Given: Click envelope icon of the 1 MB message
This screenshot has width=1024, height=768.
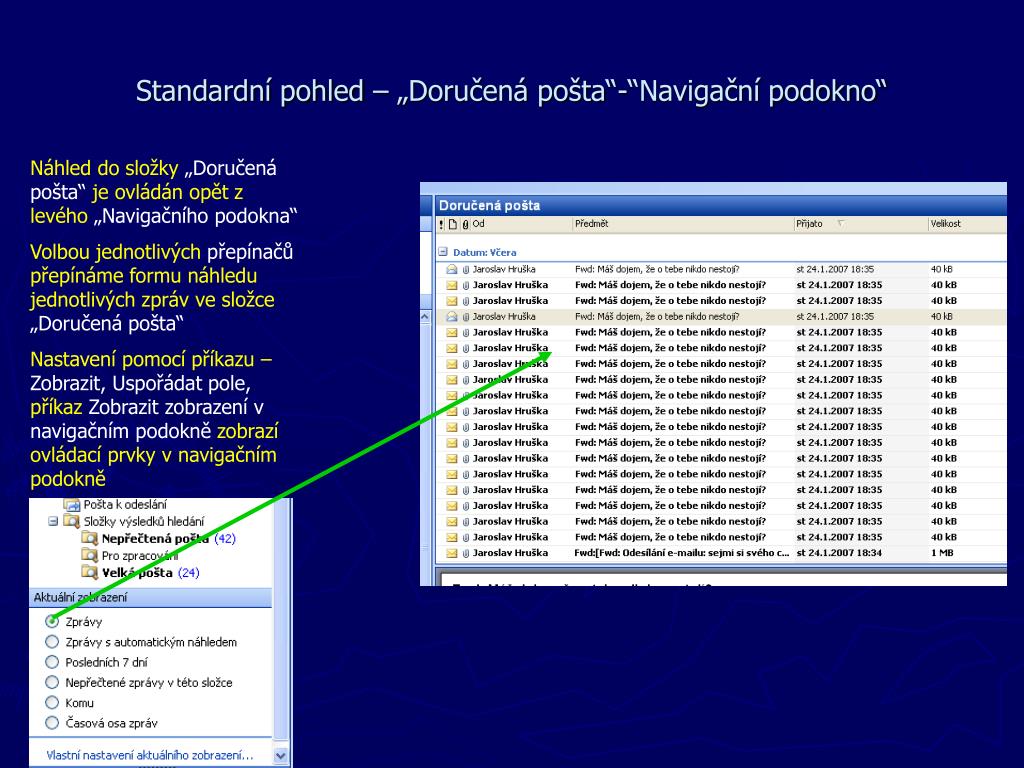Looking at the screenshot, I should 452,553.
